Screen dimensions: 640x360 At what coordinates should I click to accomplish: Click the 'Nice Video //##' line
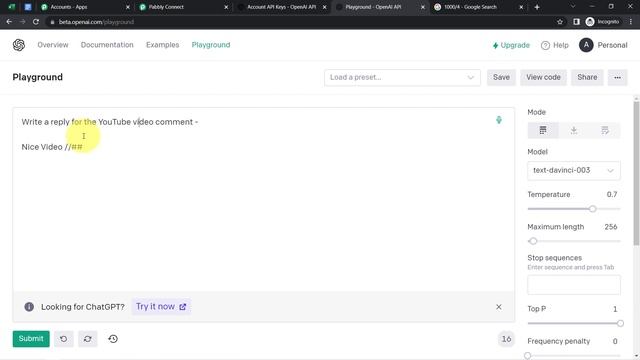click(52, 147)
